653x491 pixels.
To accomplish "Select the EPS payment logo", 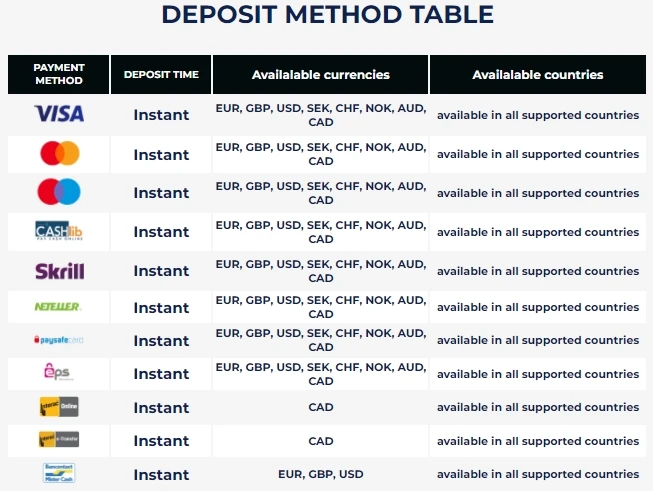I will click(59, 373).
